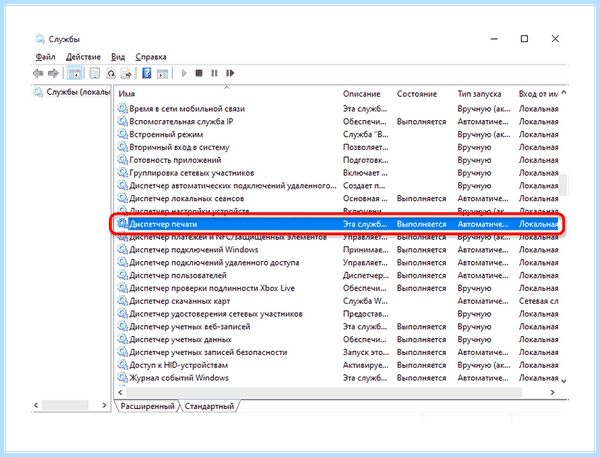
Task: Click the left arrow of the list's horizontal scrollbar
Action: pos(121,392)
